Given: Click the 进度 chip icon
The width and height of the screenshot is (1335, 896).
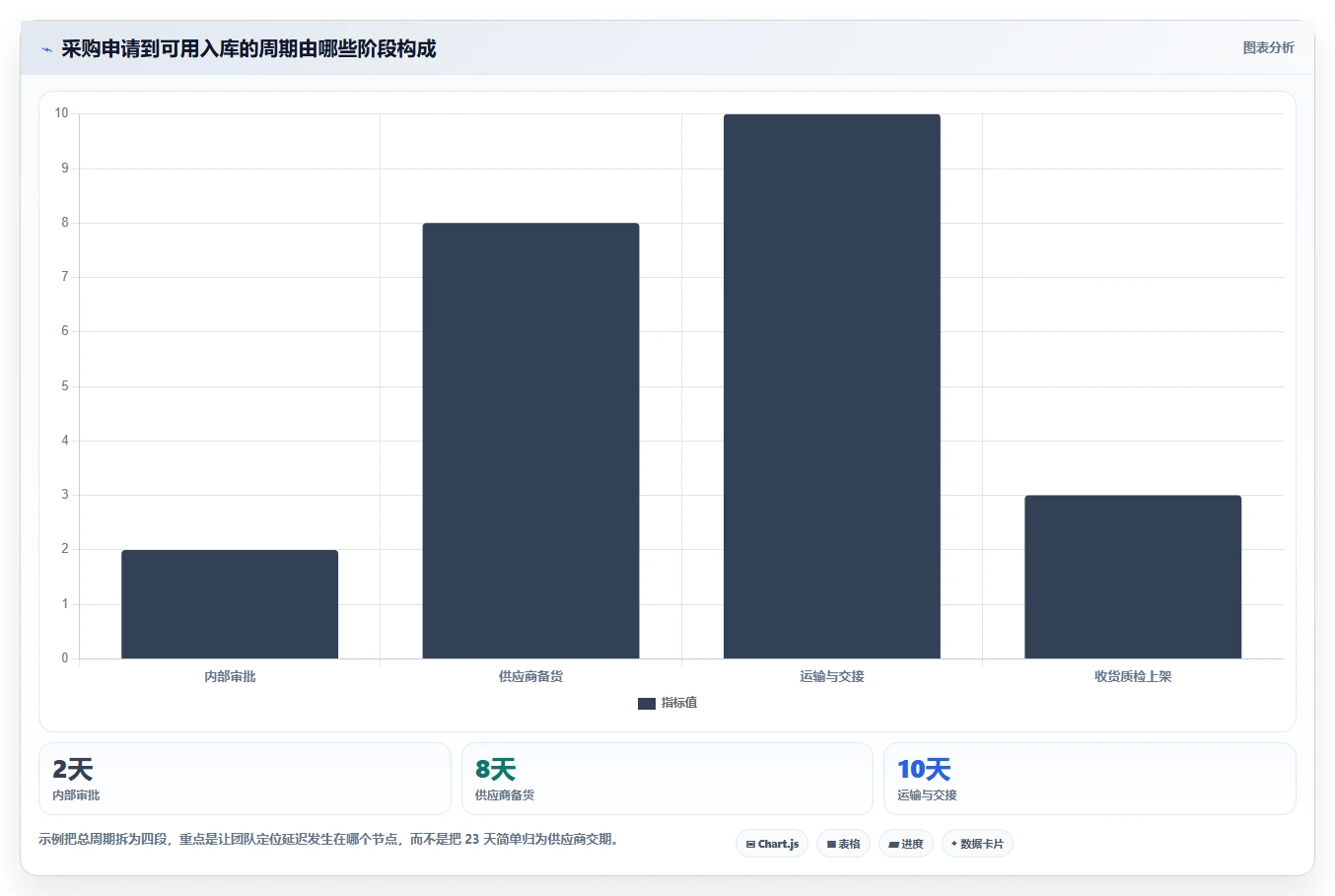Looking at the screenshot, I should tap(893, 844).
